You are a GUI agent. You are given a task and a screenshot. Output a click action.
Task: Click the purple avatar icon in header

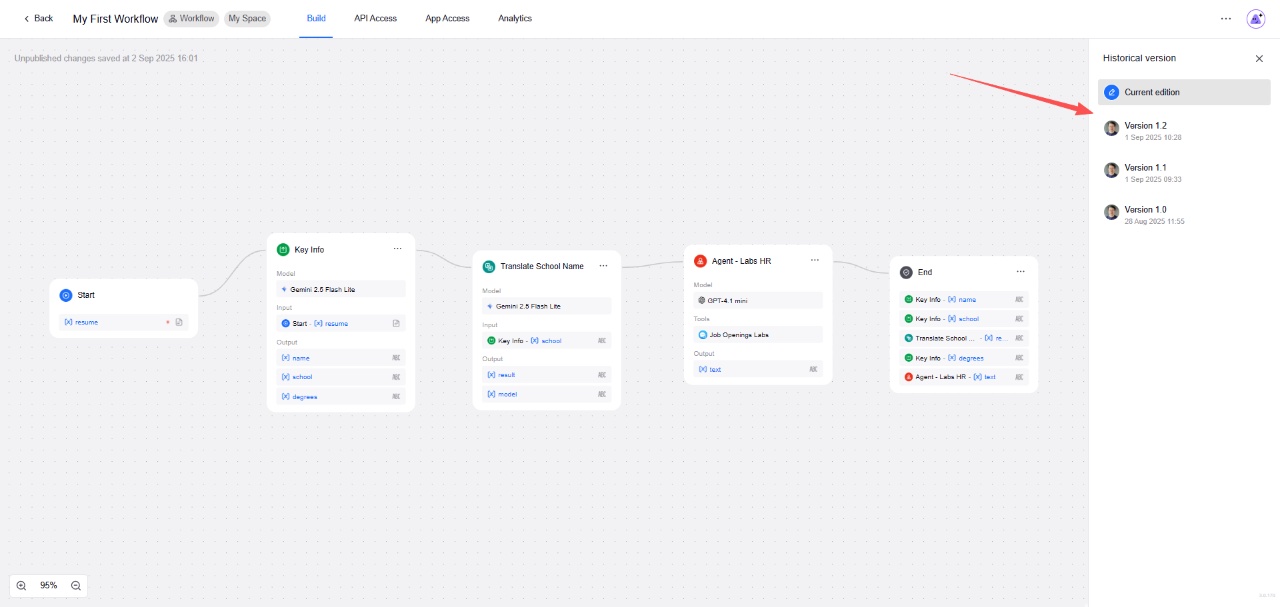(x=1256, y=18)
